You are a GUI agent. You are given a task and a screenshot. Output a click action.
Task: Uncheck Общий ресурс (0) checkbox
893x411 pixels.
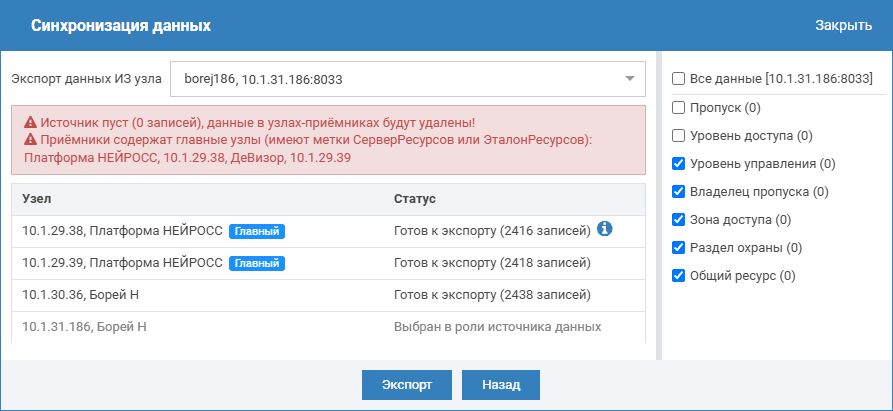pos(678,276)
